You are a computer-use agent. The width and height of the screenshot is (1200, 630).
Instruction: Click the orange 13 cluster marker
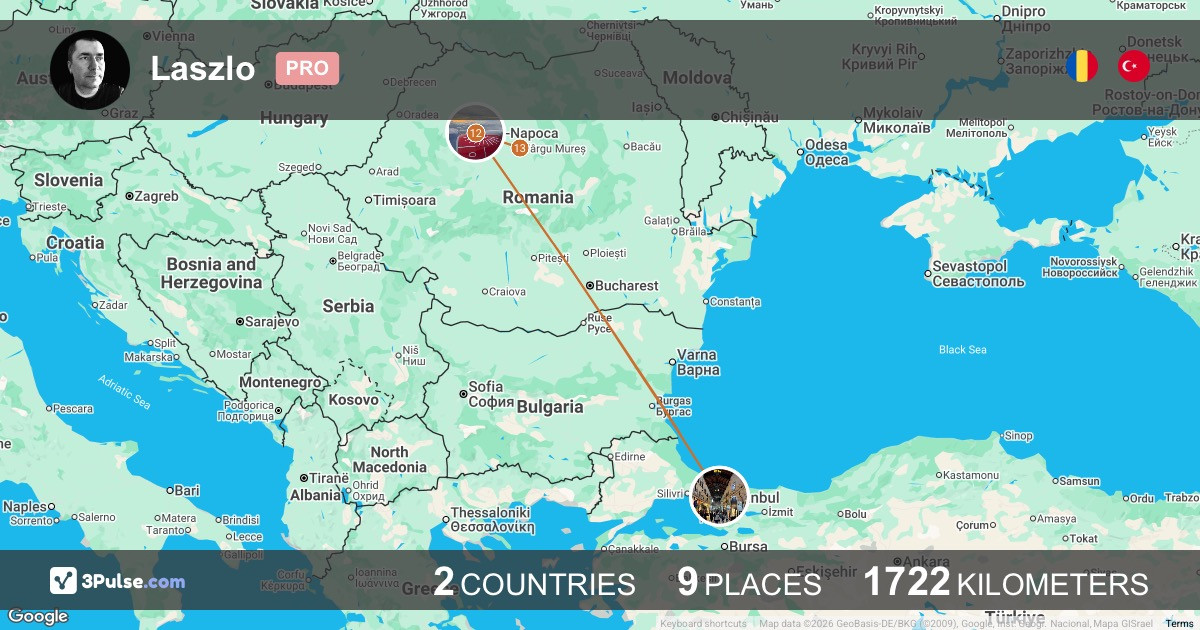(x=519, y=148)
